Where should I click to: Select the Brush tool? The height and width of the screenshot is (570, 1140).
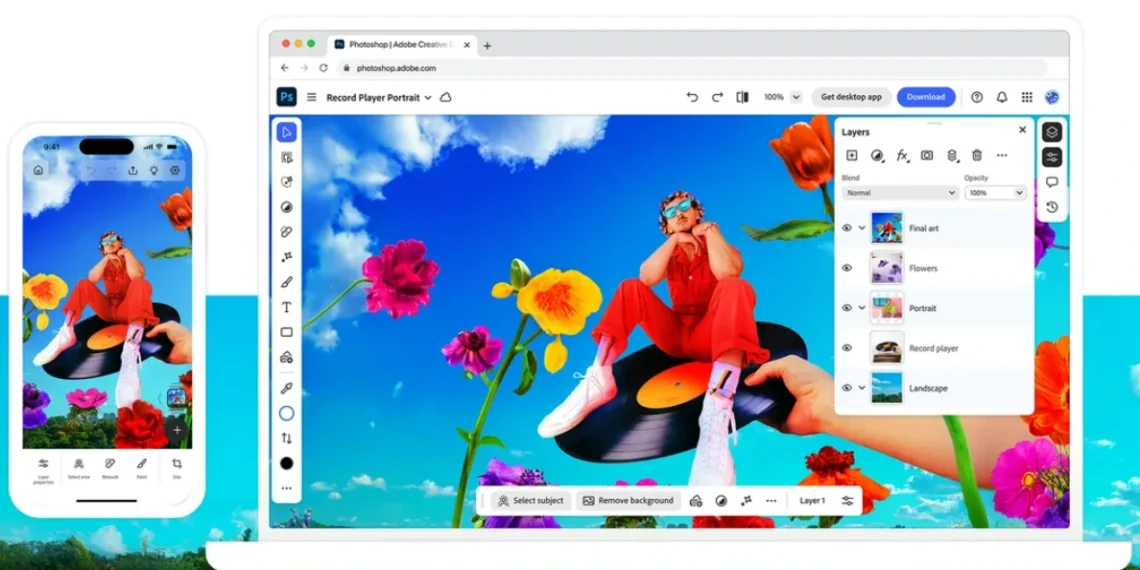(x=286, y=282)
